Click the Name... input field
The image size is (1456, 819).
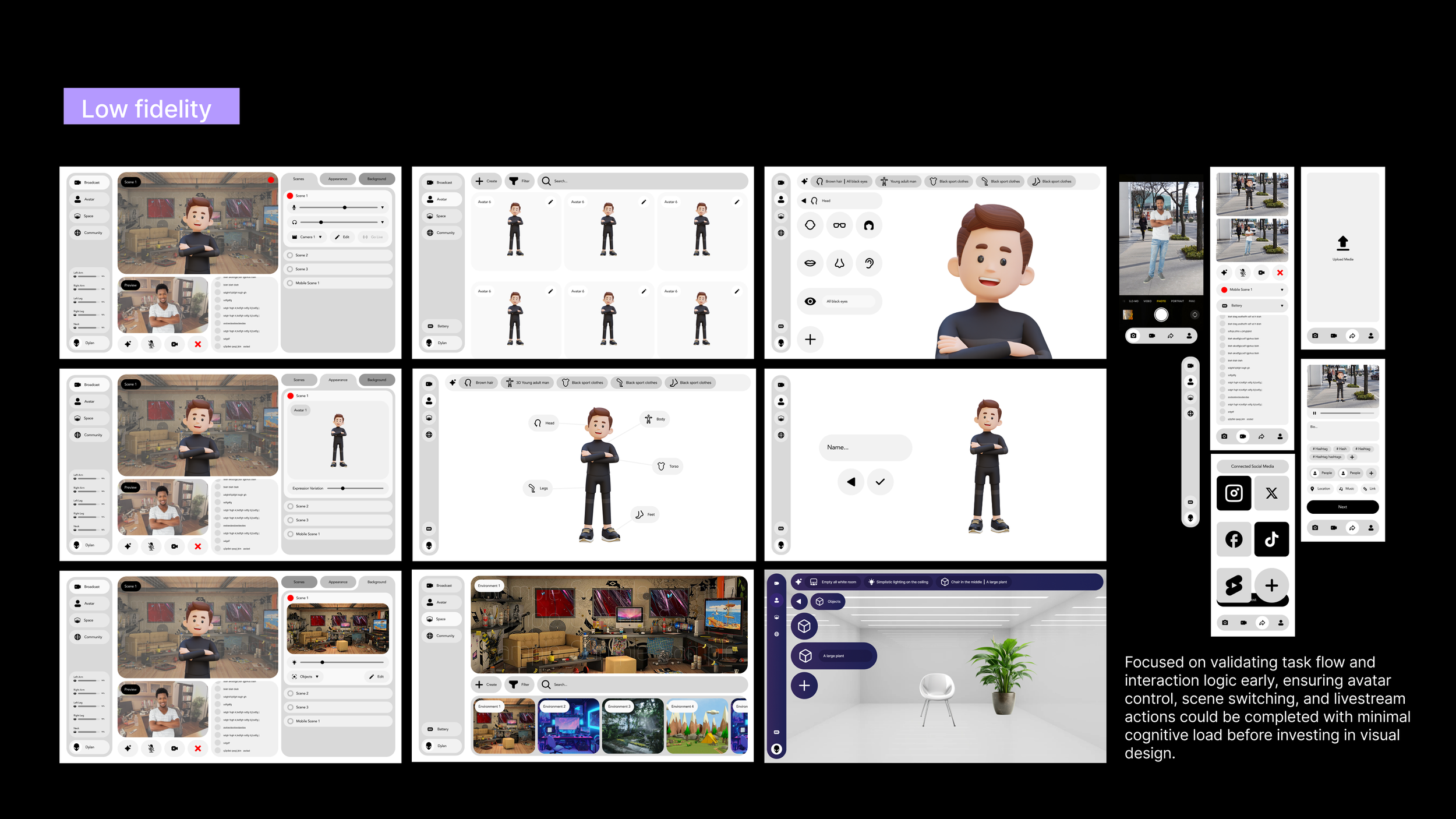pos(865,447)
